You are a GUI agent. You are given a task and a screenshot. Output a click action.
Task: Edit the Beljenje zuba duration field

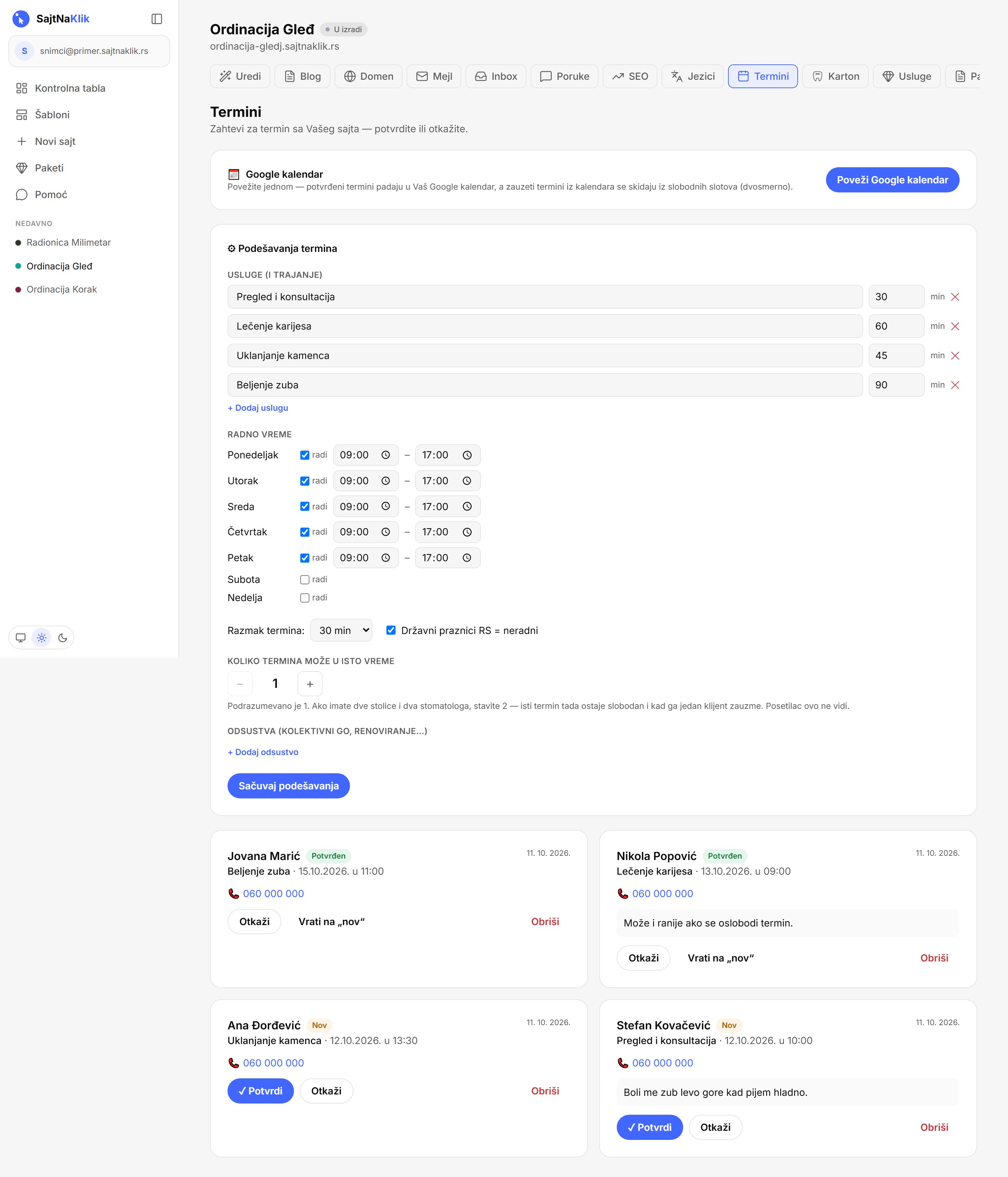click(x=897, y=385)
